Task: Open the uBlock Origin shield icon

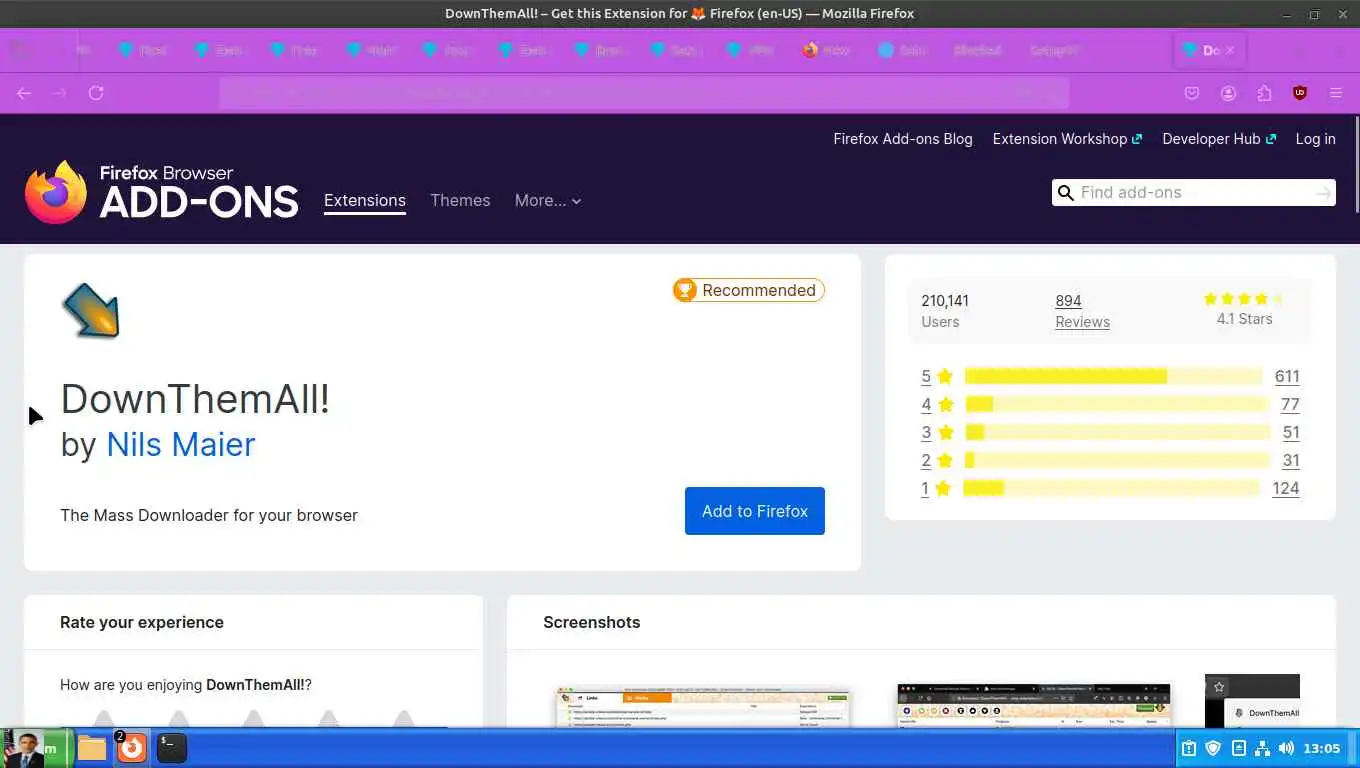Action: 1300,93
